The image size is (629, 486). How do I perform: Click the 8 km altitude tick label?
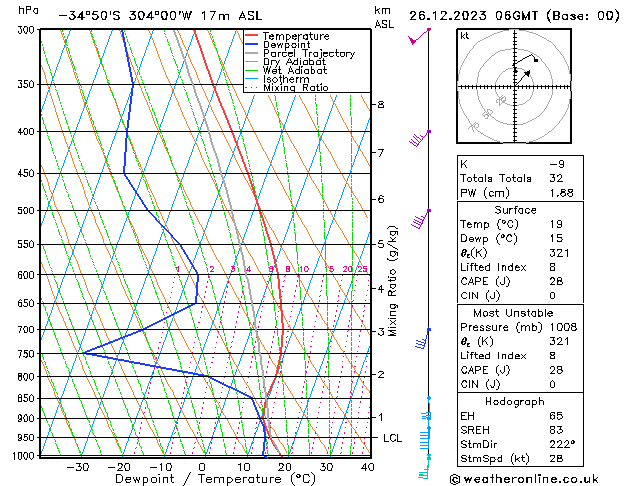[381, 105]
